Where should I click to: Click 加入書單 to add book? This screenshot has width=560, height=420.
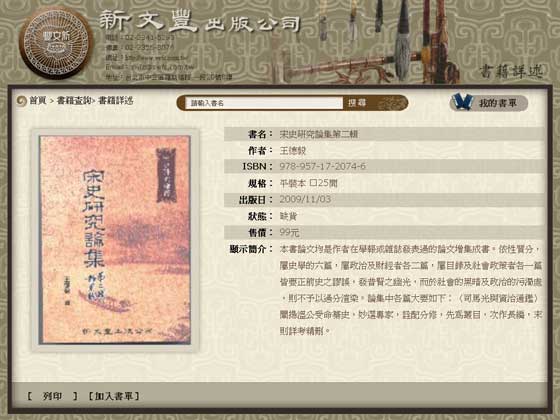tap(114, 396)
